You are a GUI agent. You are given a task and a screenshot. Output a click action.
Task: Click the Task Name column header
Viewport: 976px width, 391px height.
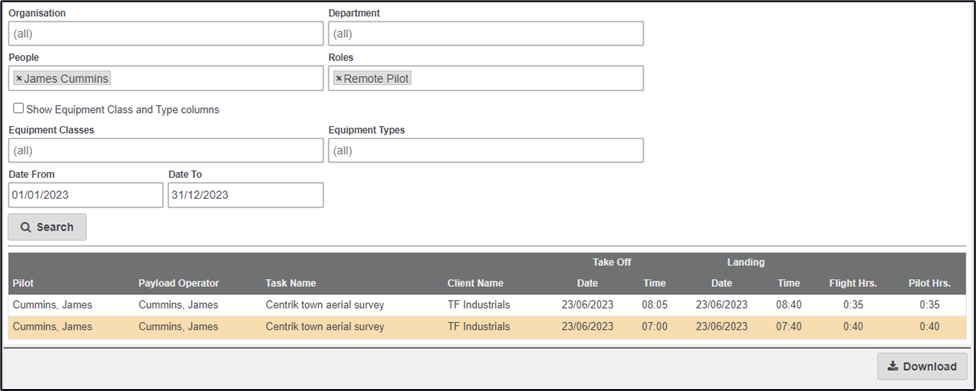291,283
